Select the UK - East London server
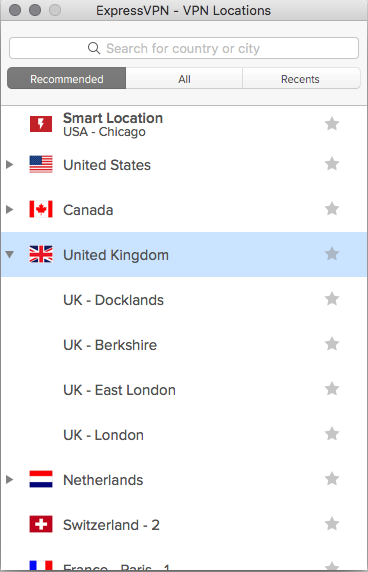Viewport: 368px width, 572px height. tap(184, 390)
